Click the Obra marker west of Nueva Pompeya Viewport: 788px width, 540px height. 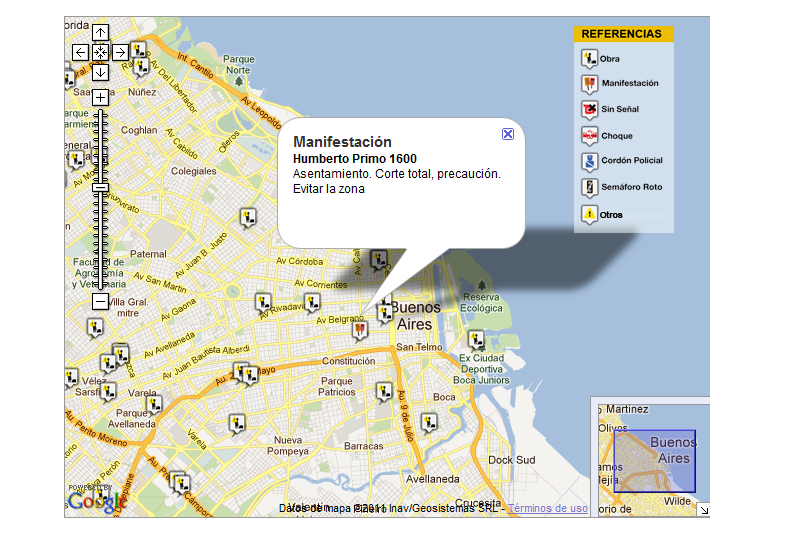point(237,424)
